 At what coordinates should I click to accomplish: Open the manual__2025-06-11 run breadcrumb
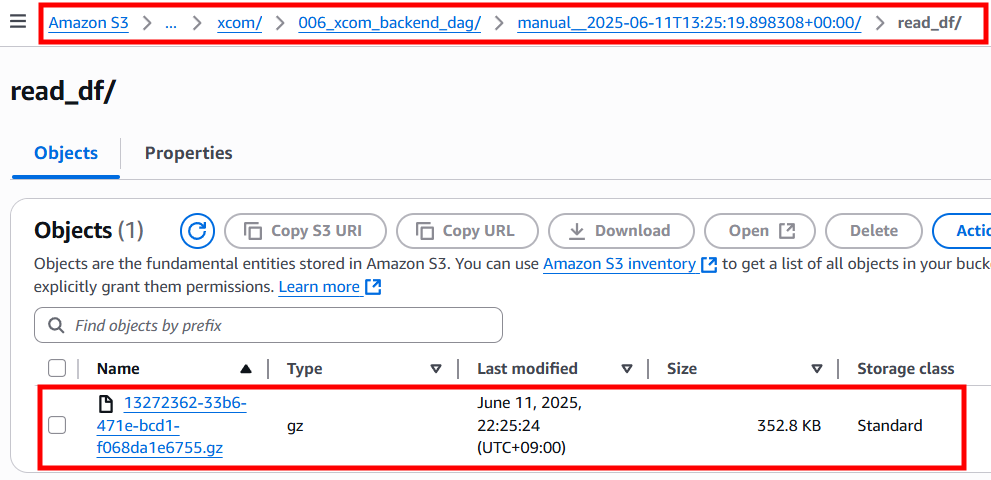tap(690, 24)
